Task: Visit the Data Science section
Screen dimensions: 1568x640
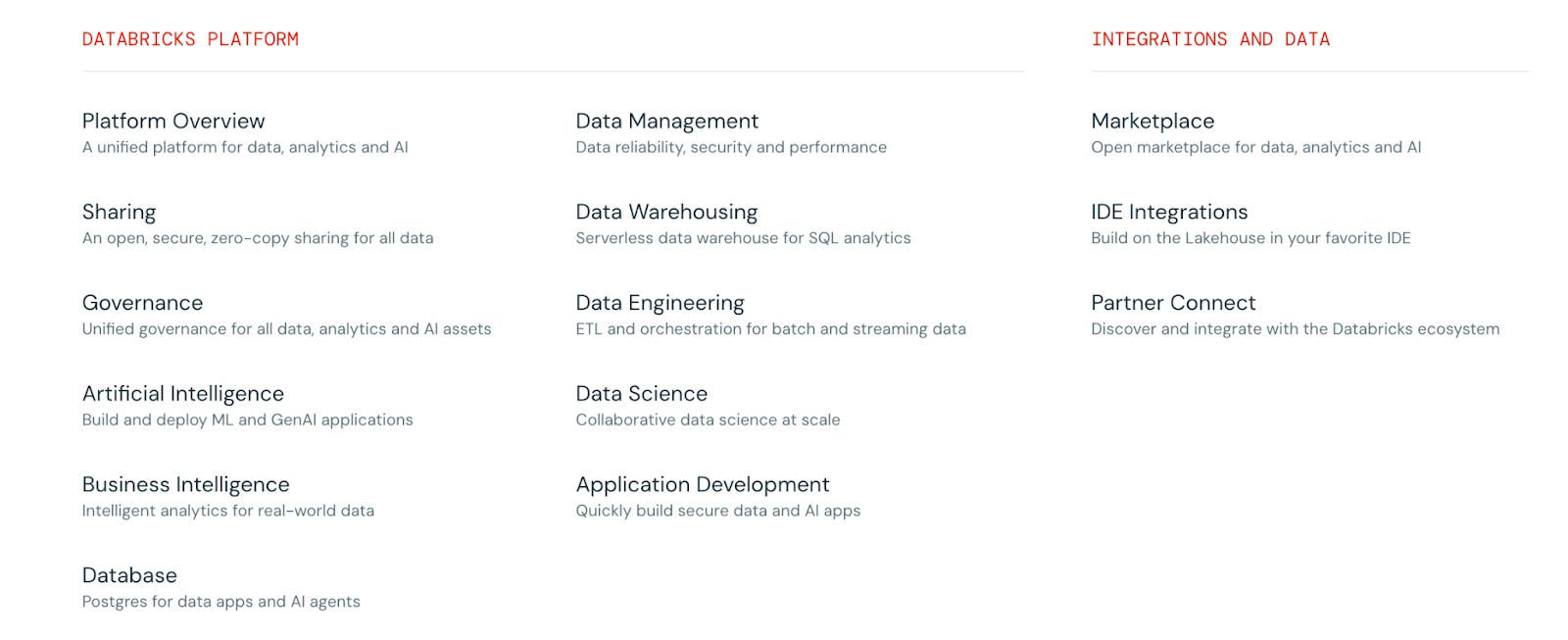Action: [x=641, y=394]
